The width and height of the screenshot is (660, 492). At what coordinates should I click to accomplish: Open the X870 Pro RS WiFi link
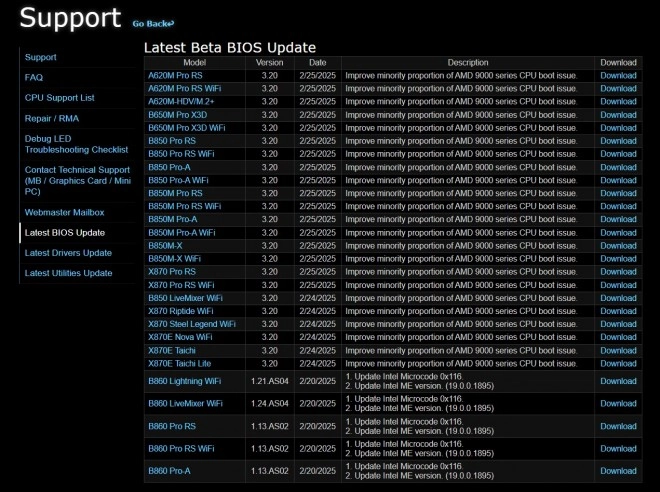coord(181,285)
